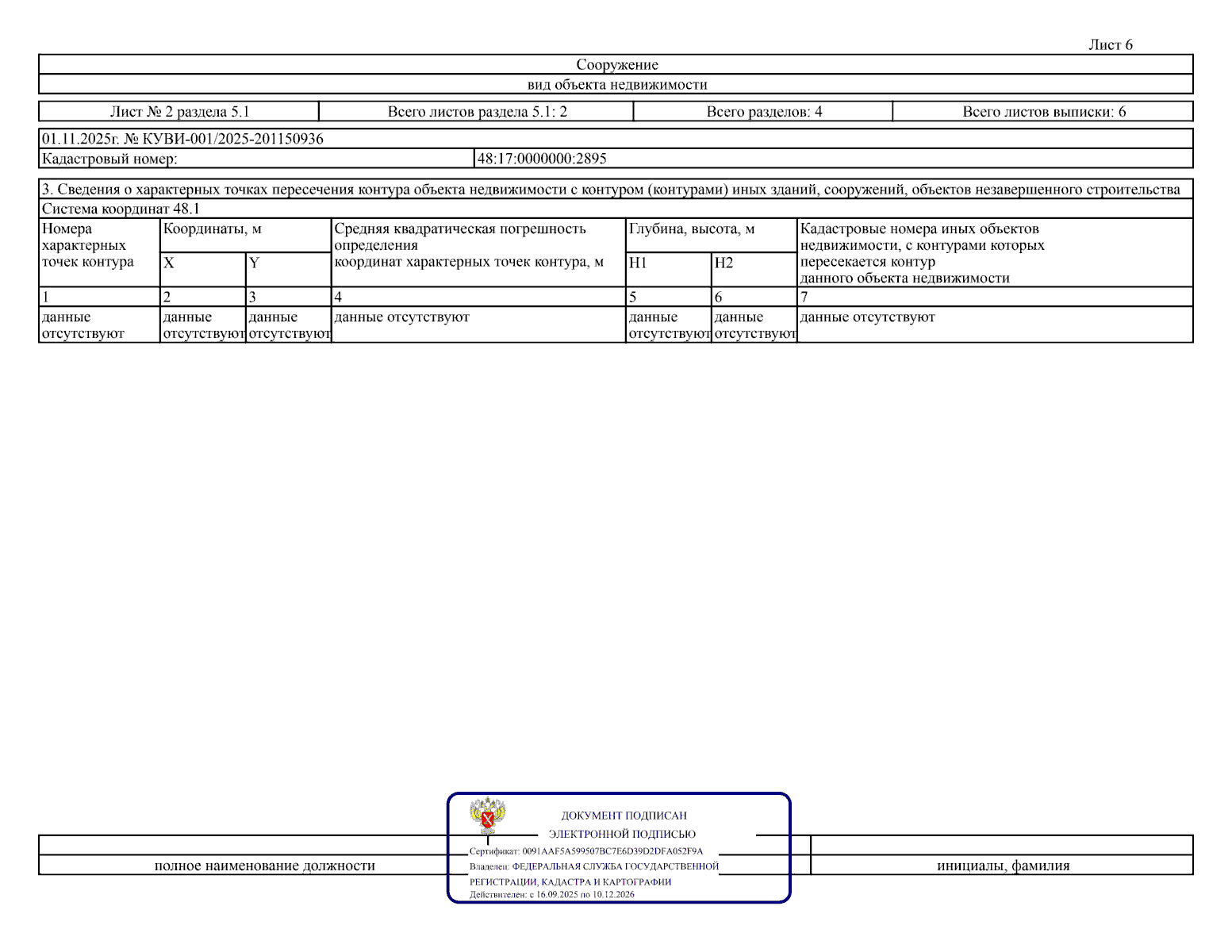Image resolution: width=1232 pixels, height=952 pixels.
Task: Click column number '1' cell
Action: point(99,297)
